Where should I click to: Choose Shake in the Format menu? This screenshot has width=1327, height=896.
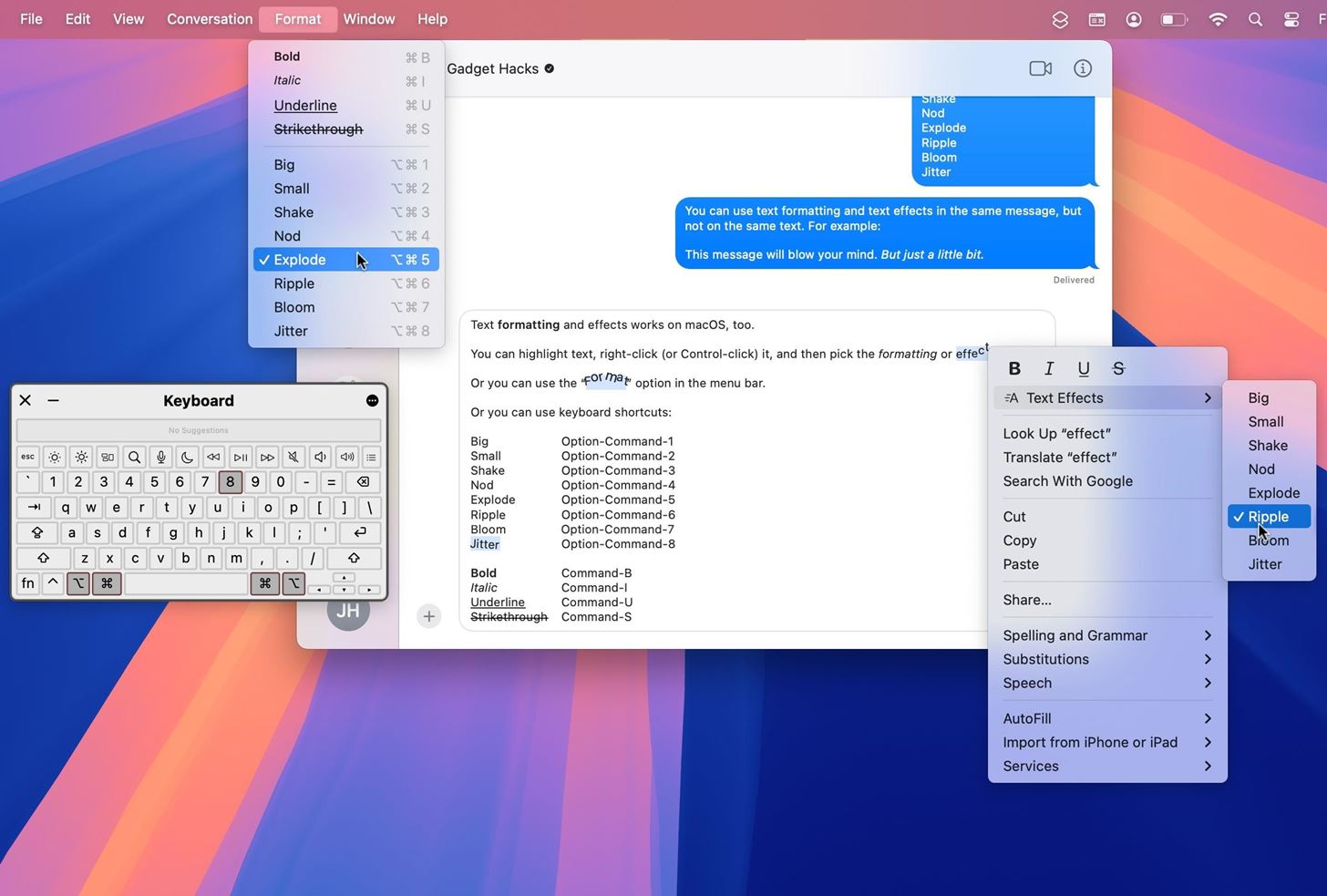pyautogui.click(x=346, y=212)
